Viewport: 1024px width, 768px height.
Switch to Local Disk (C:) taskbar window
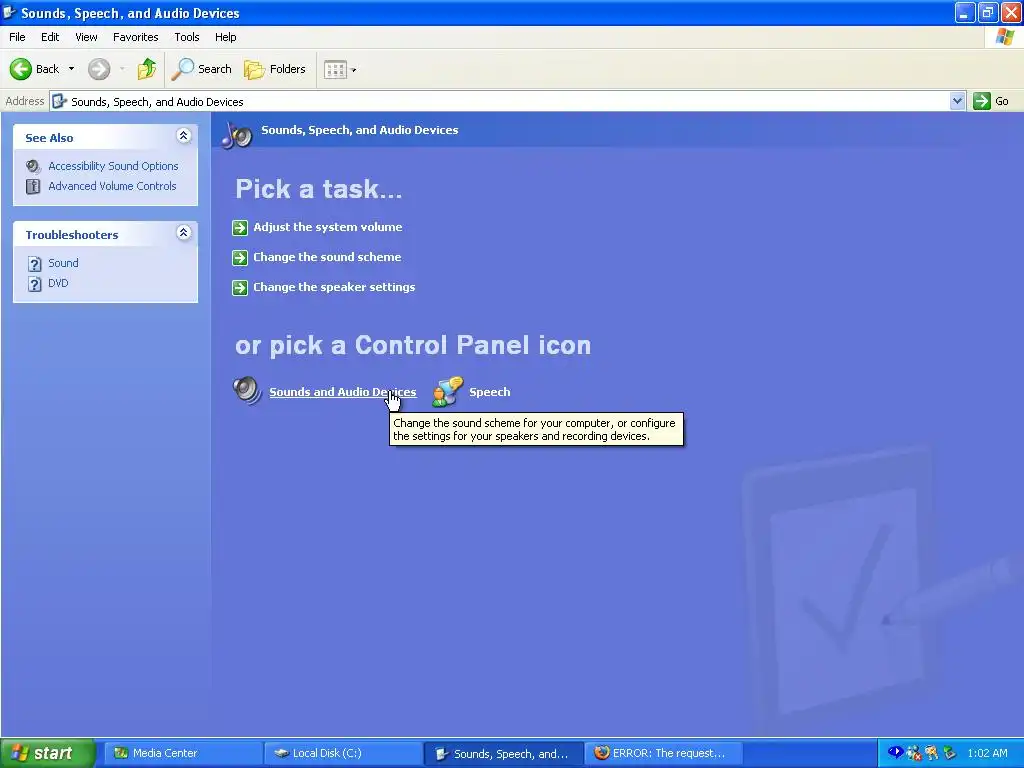coord(342,753)
